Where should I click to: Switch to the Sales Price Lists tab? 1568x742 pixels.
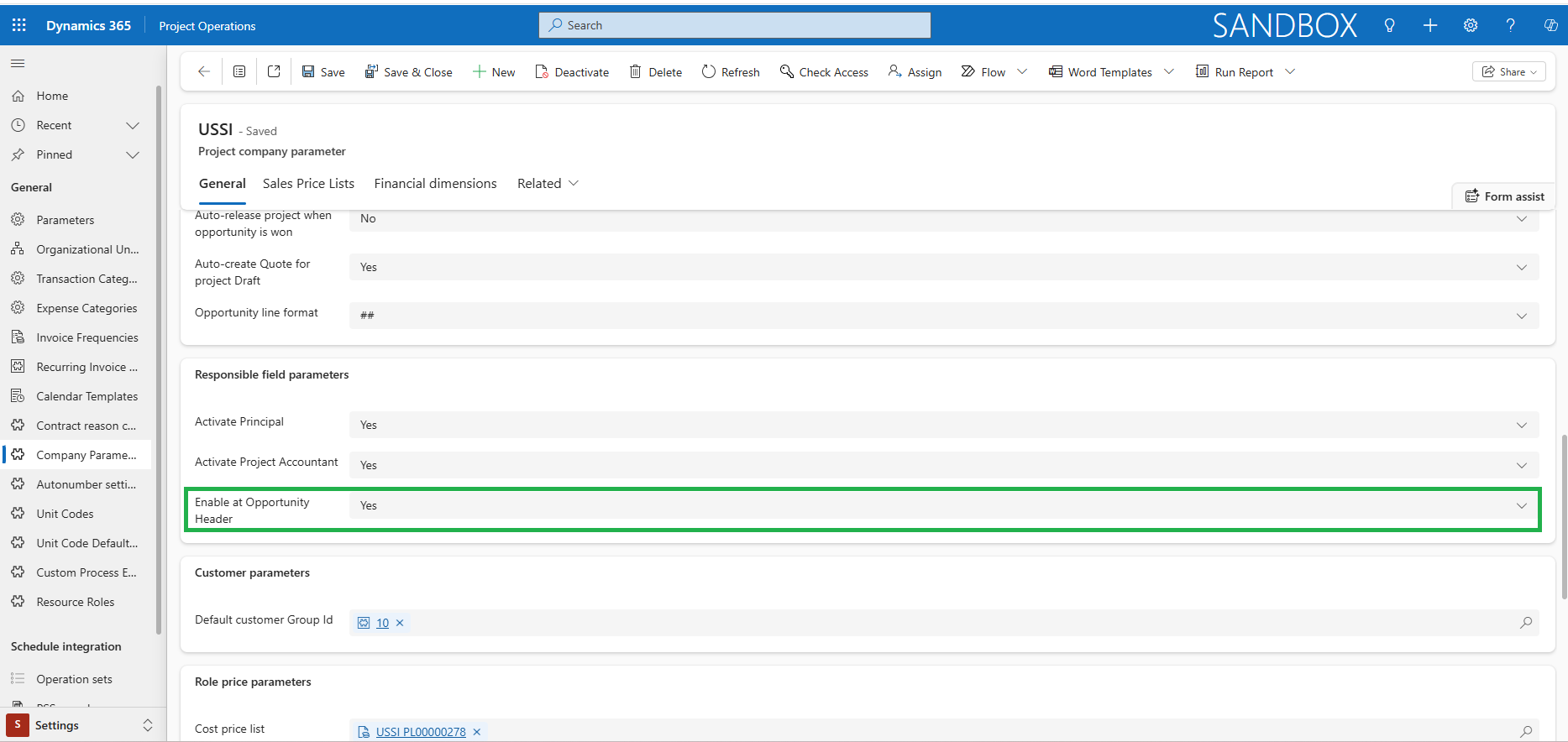[308, 184]
